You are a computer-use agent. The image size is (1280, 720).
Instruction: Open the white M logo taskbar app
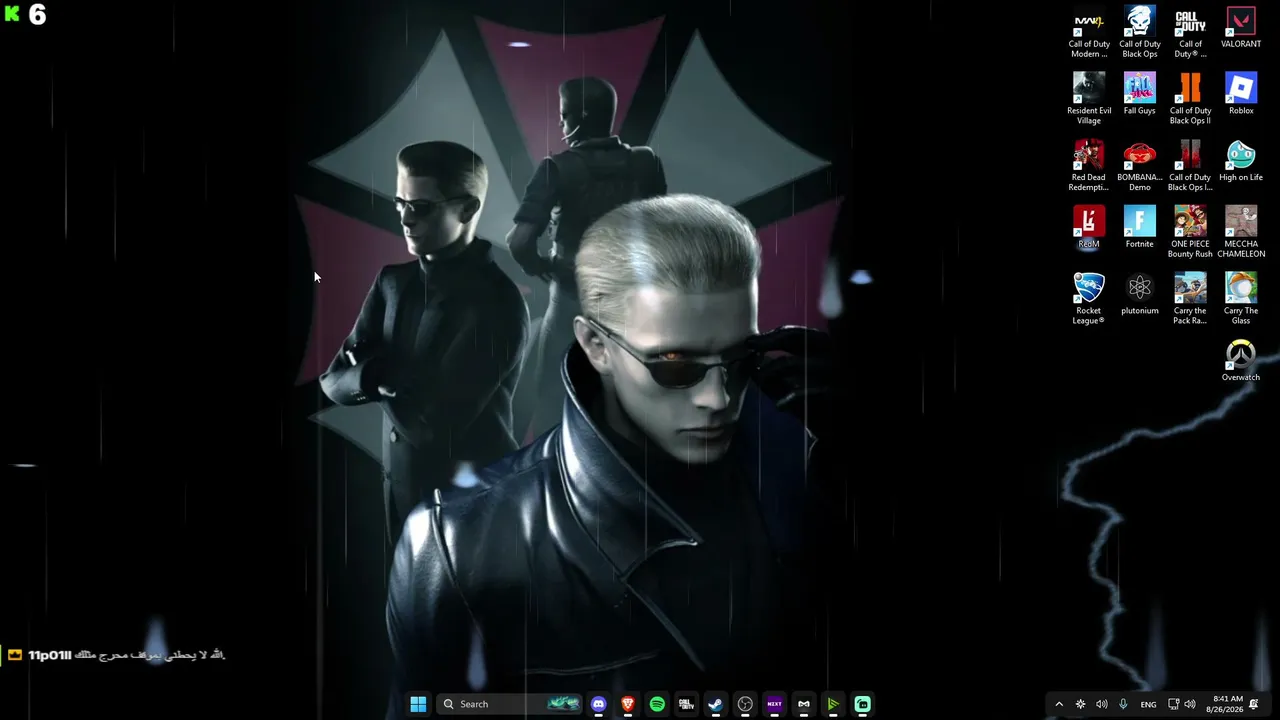point(803,704)
